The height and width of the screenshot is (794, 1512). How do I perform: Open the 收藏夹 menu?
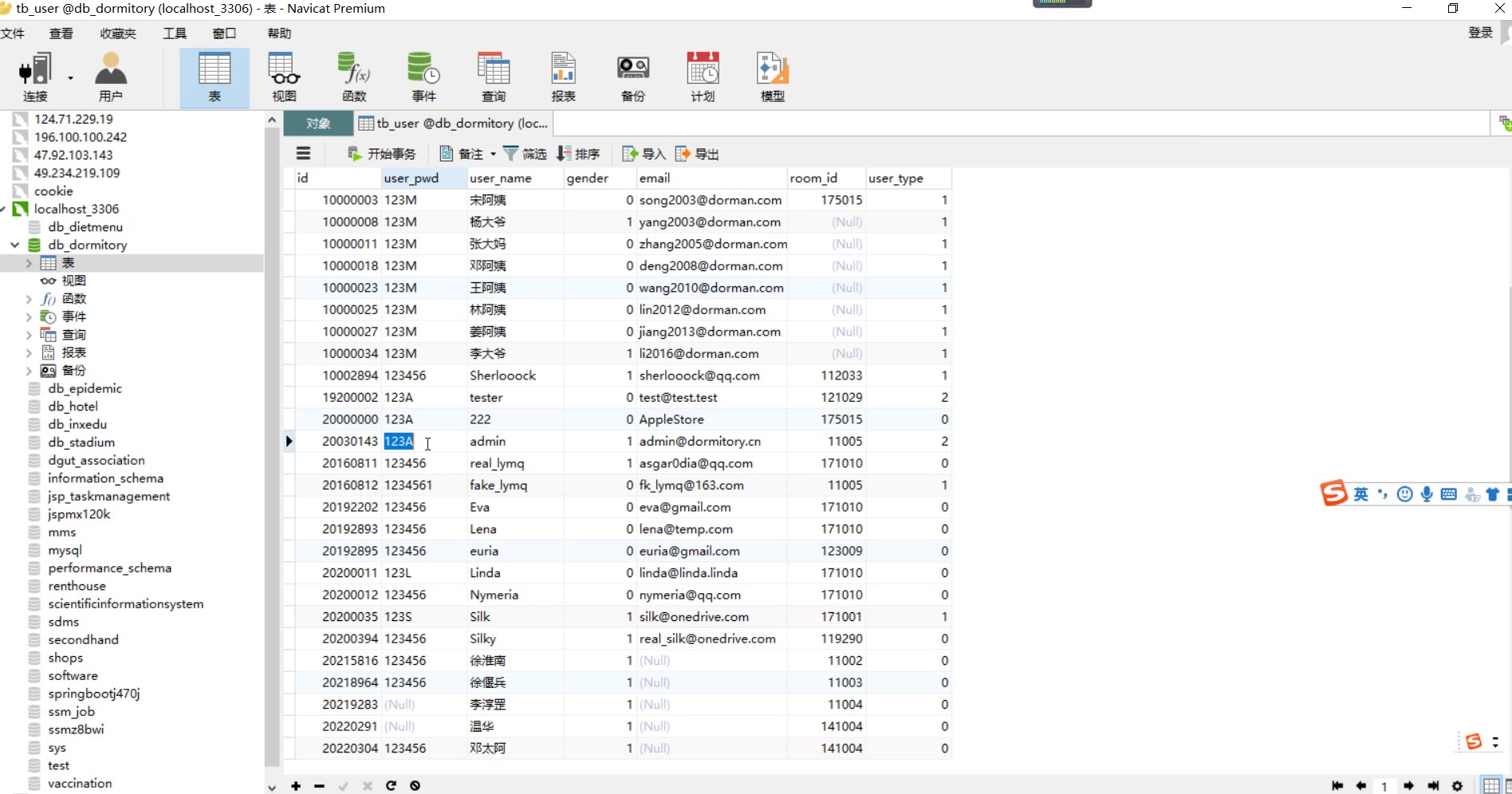[118, 33]
